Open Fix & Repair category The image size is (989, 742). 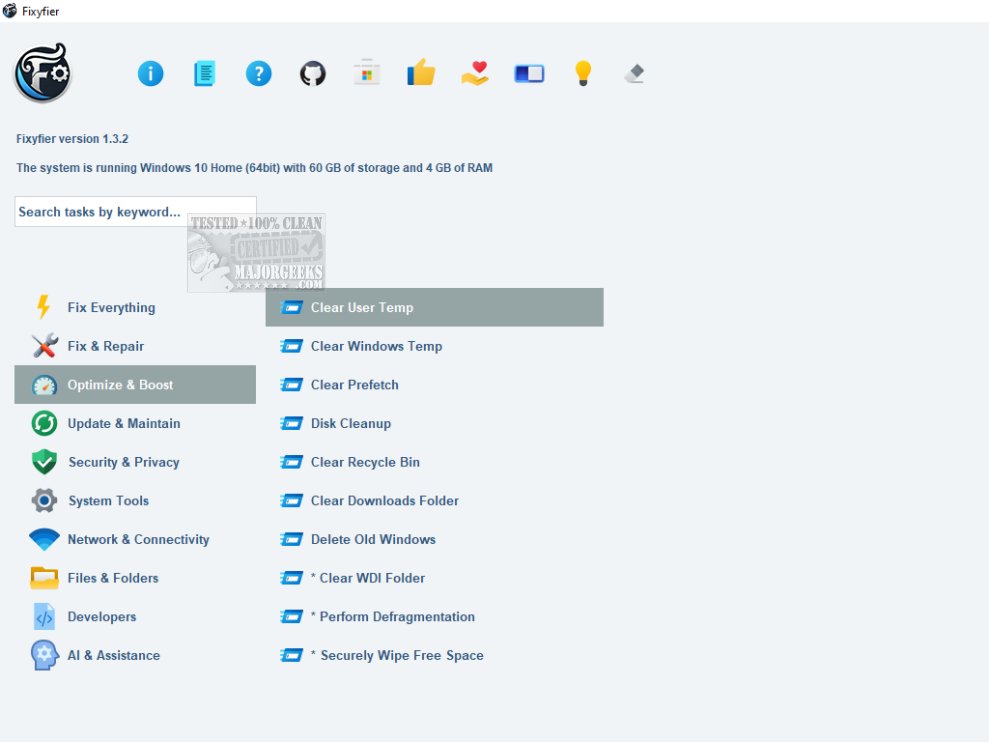coord(135,346)
